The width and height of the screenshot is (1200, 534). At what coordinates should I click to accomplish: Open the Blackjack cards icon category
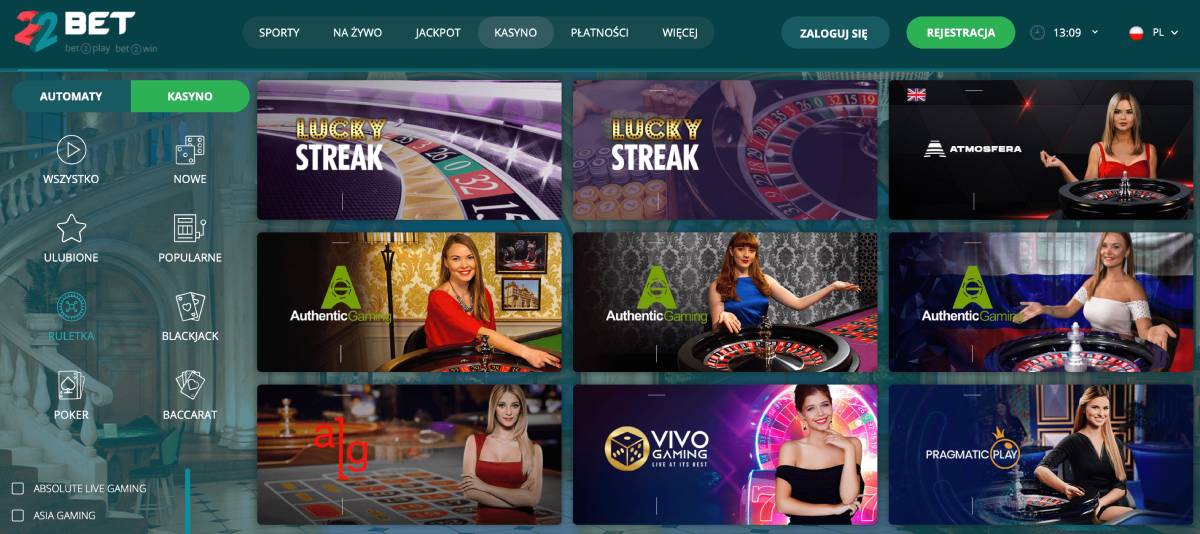189,306
